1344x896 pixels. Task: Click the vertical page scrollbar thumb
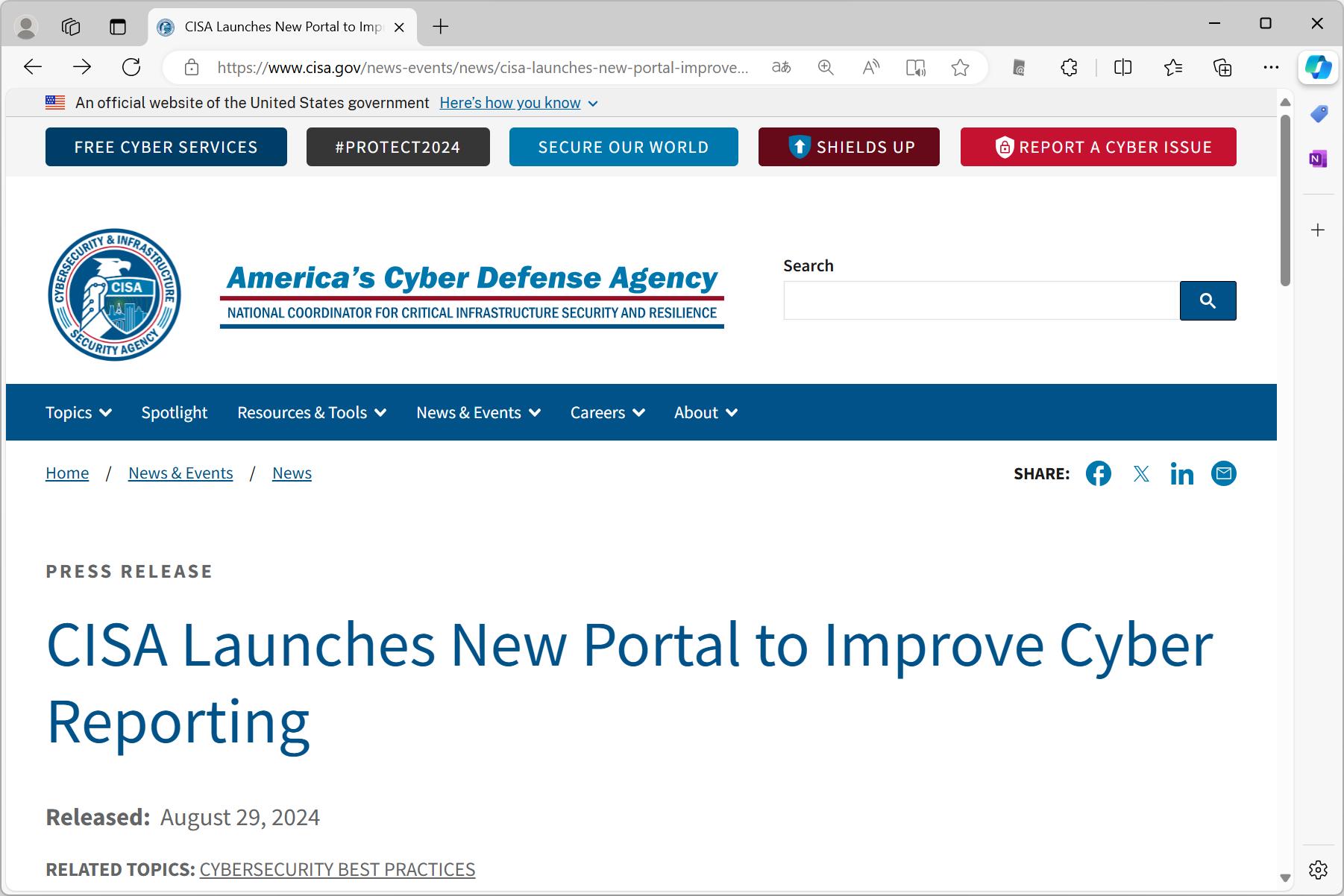pos(1285,200)
